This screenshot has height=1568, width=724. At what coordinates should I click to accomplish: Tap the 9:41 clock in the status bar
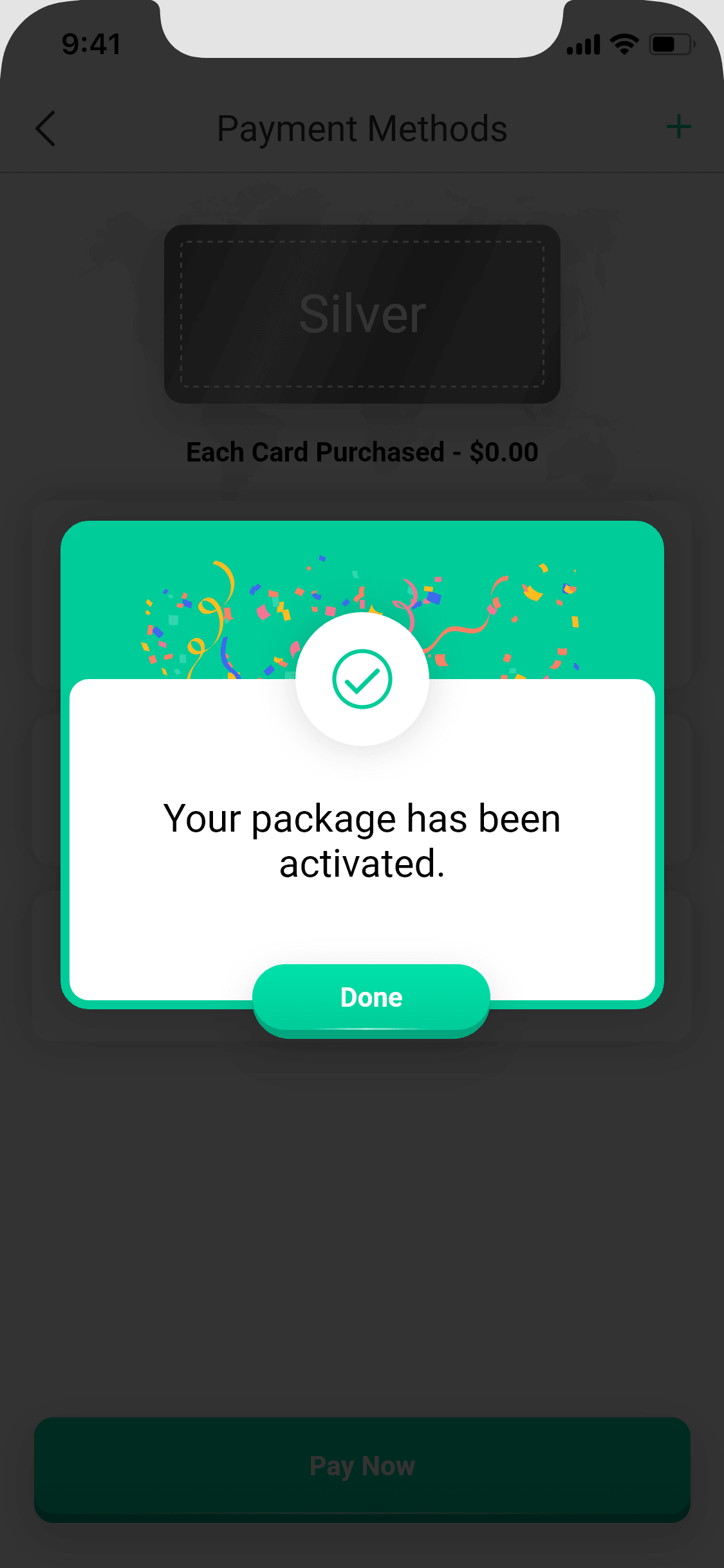pos(91,44)
